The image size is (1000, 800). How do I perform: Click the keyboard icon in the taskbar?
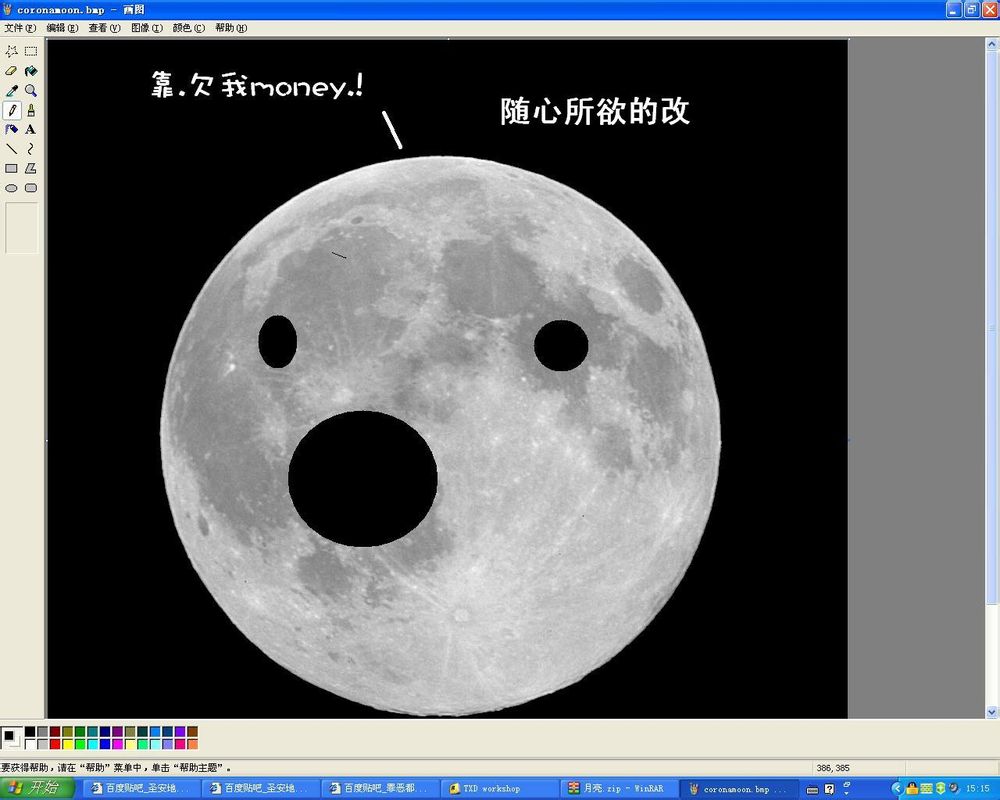(812, 790)
